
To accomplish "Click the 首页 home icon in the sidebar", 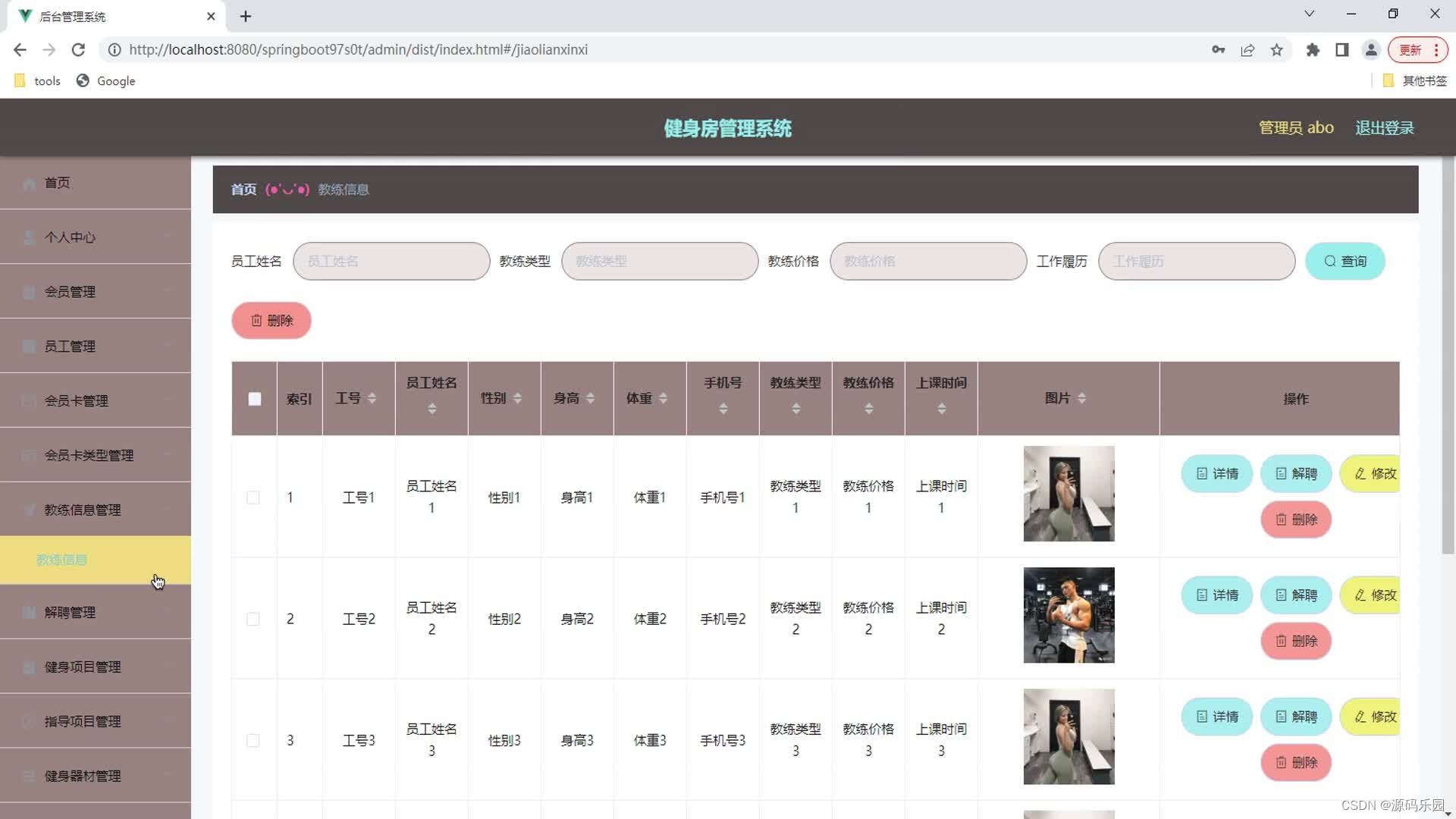I will click(28, 183).
